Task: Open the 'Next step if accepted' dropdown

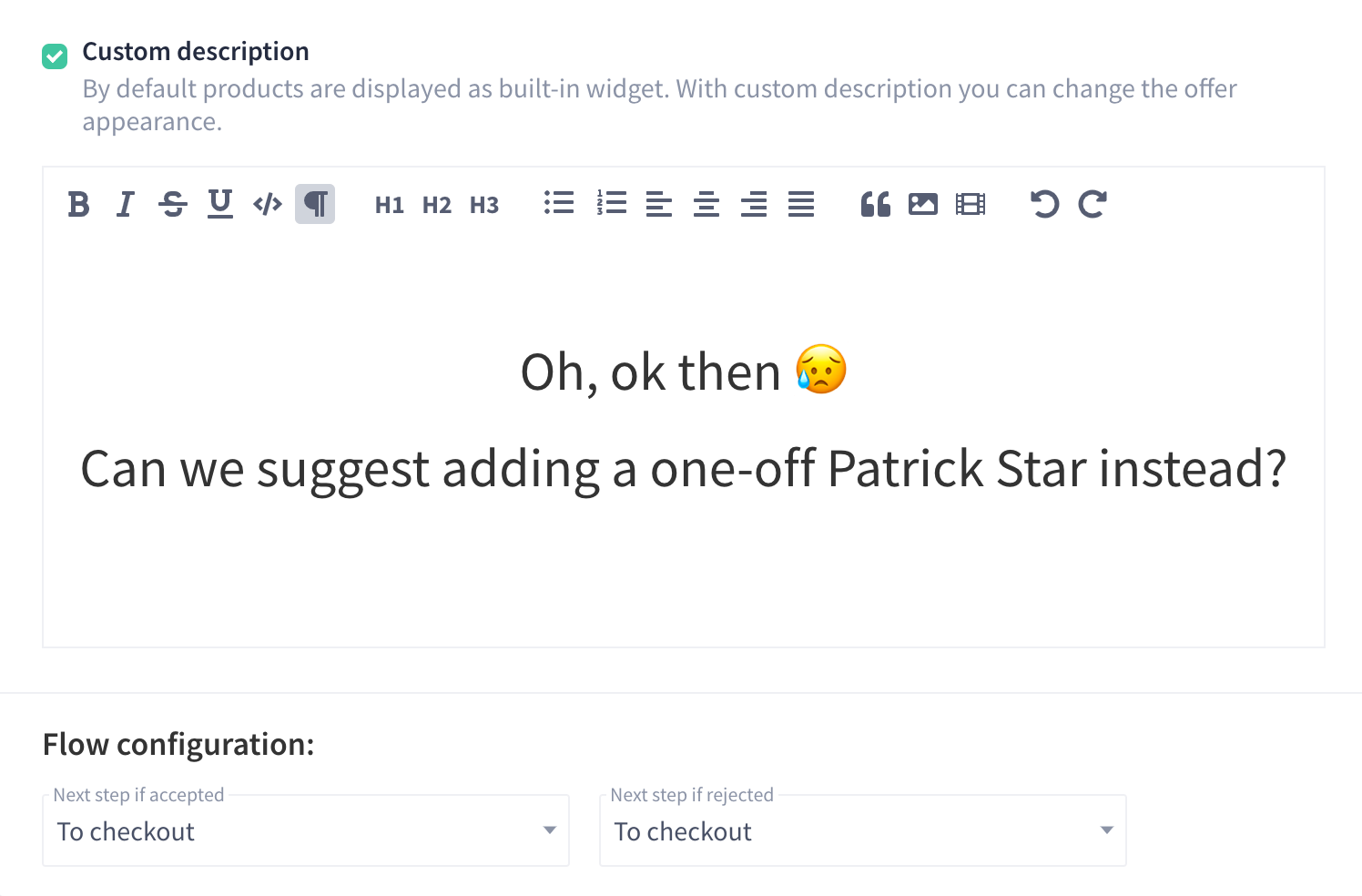Action: pyautogui.click(x=306, y=830)
